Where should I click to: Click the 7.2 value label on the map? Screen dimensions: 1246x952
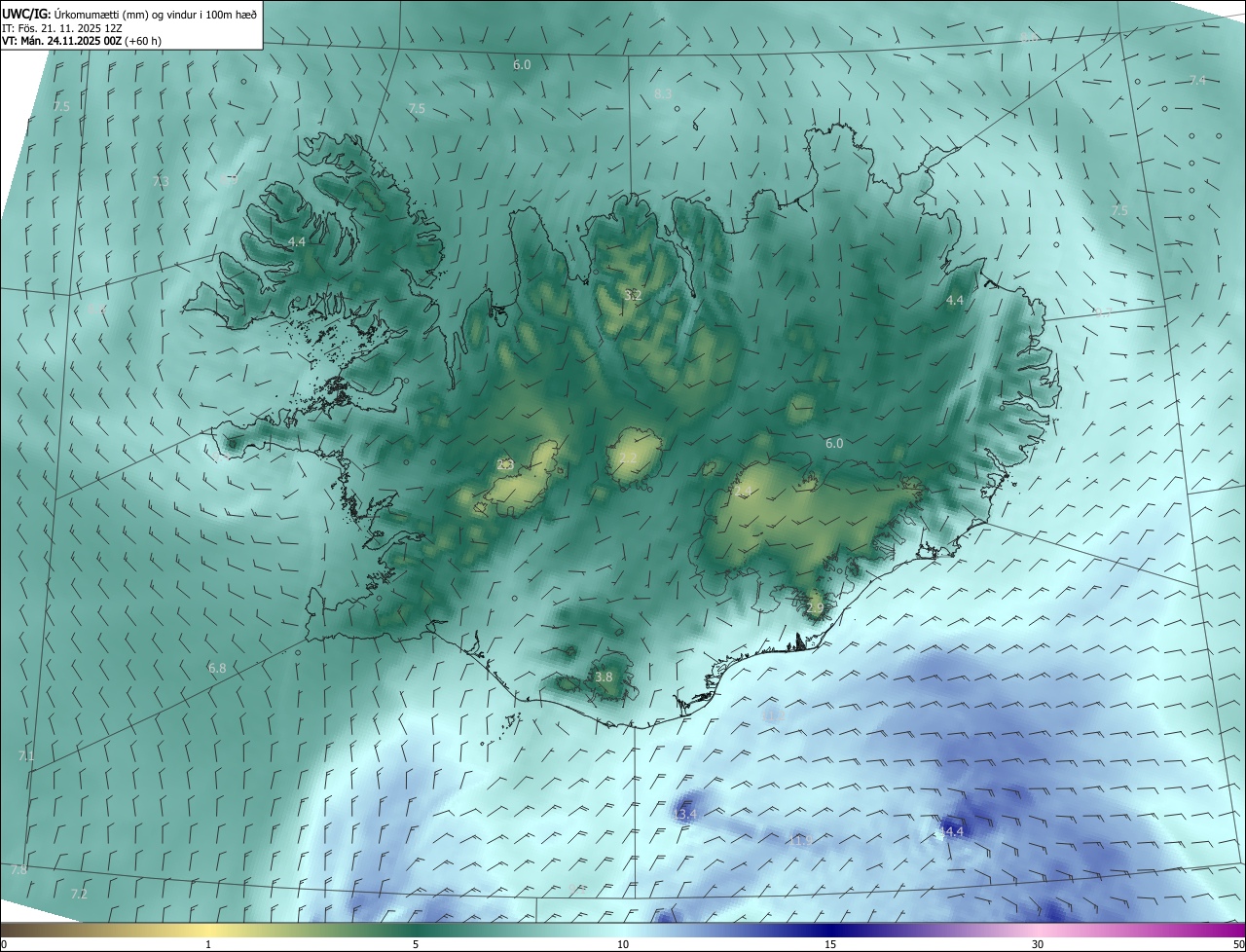(79, 893)
